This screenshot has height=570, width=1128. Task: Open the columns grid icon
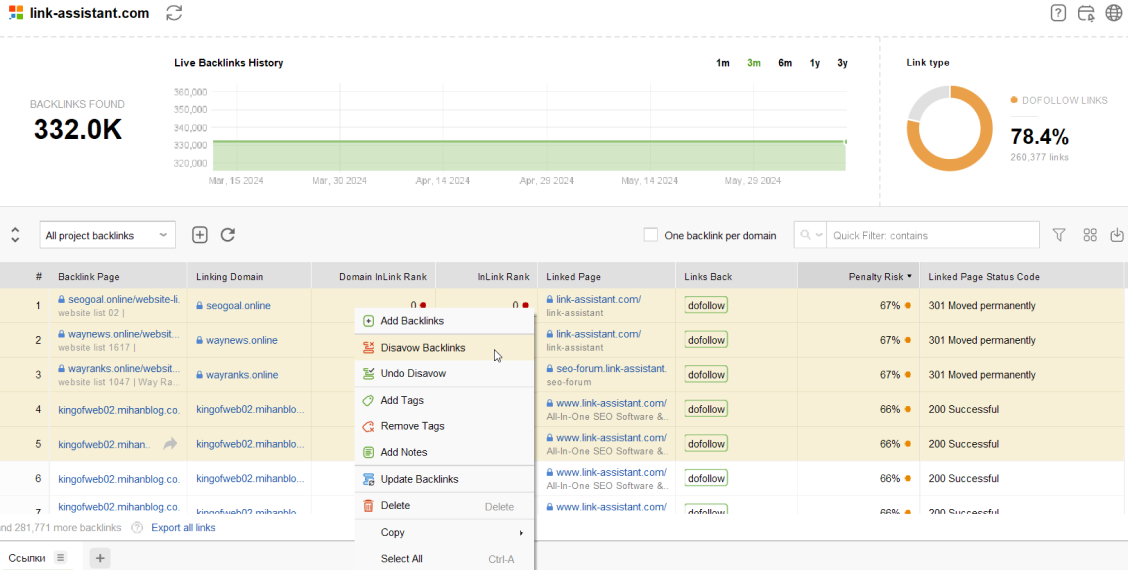1090,235
